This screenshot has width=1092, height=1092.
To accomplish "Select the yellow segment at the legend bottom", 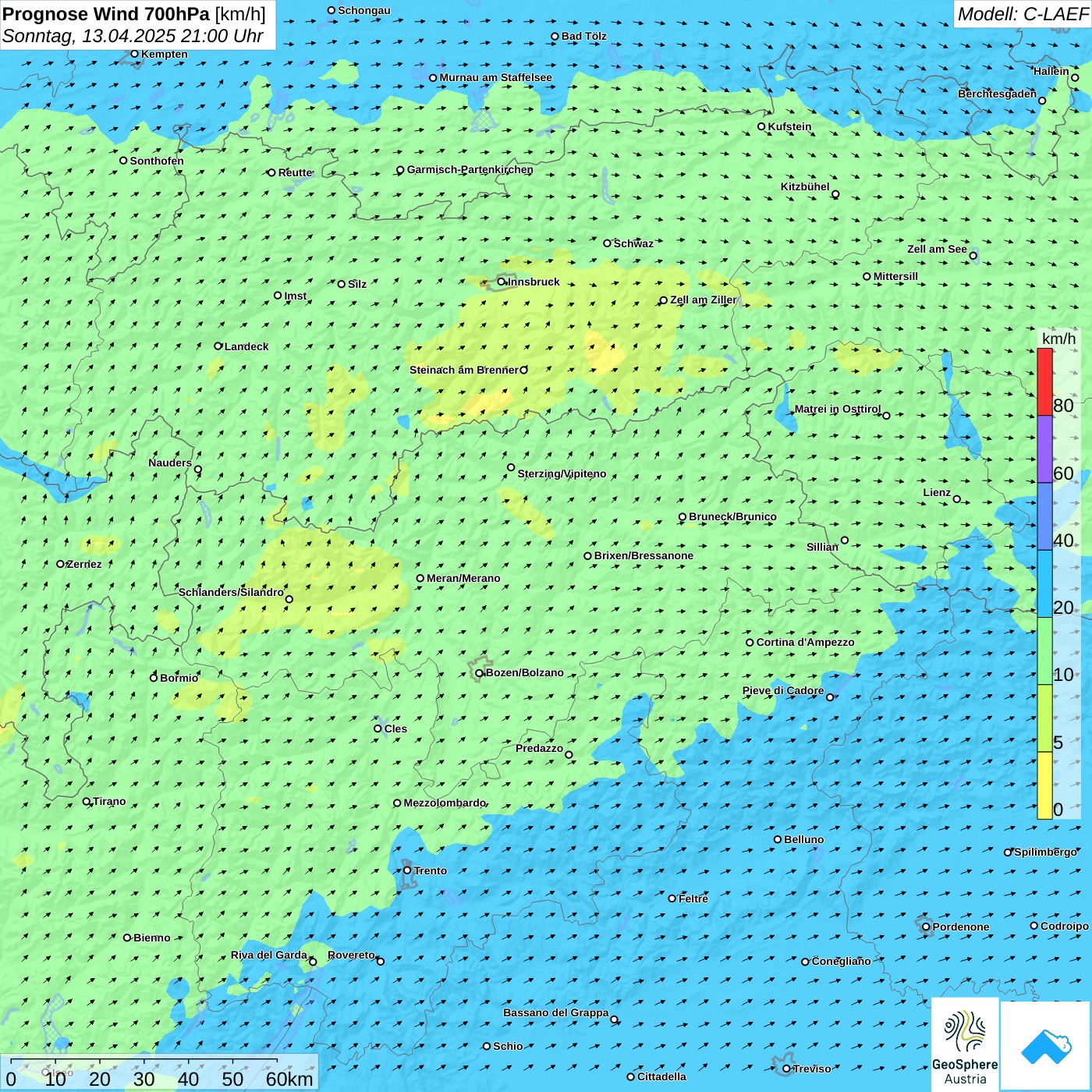I will click(x=1044, y=785).
